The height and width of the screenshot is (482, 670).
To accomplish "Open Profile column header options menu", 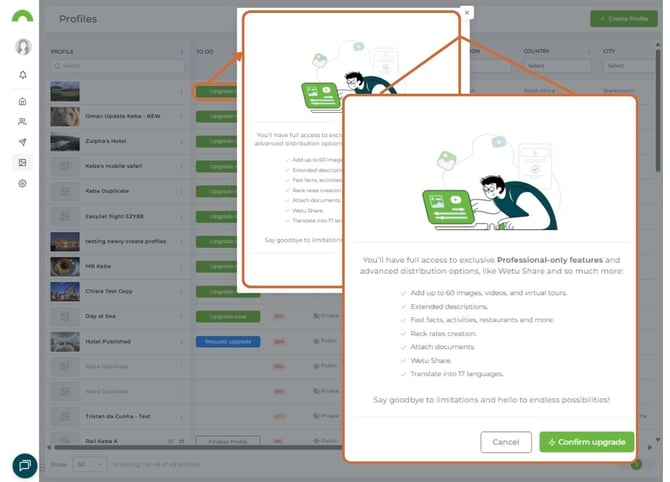I will (x=181, y=51).
